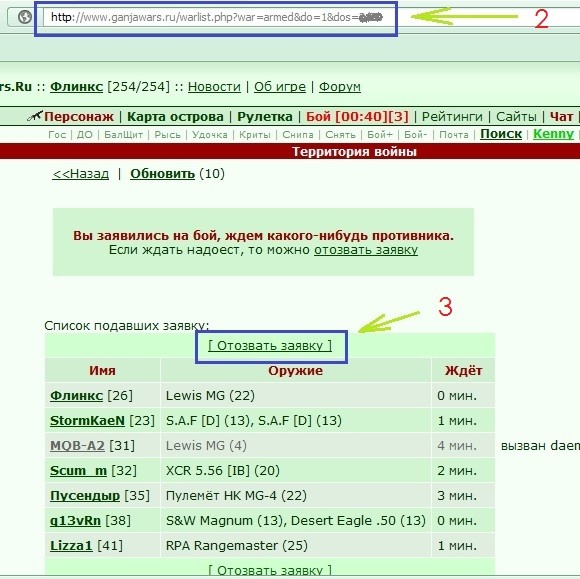Open the Форум link
580x579 pixels.
340,87
